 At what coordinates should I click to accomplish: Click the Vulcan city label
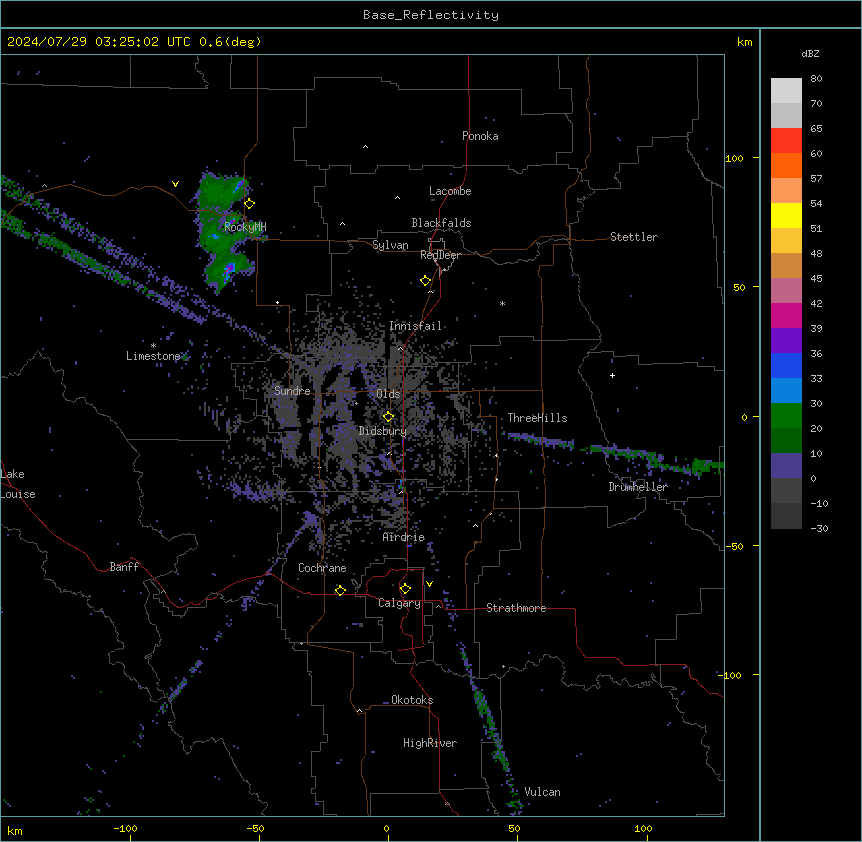pyautogui.click(x=542, y=792)
